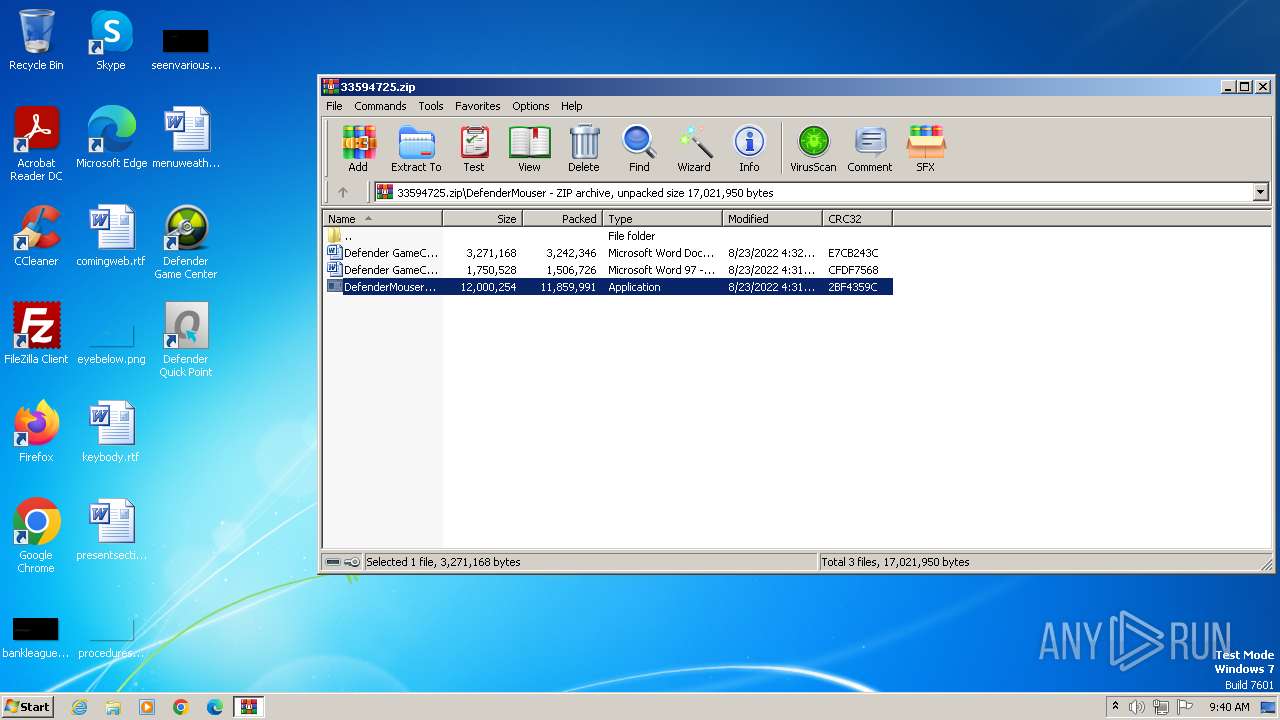This screenshot has width=1280, height=720.
Task: Select the DefenderMouser application row
Action: [x=609, y=287]
